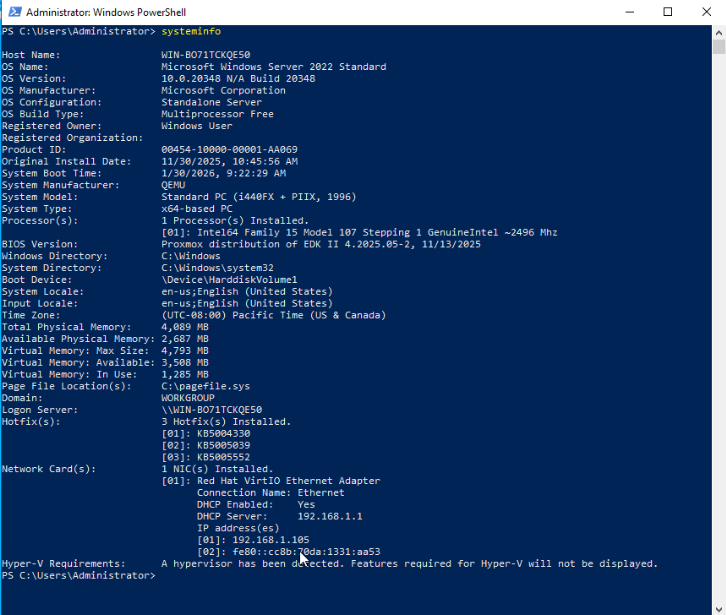Click the 'Registered Organization:' label
Screen dimensions: 726x615
[x=72, y=138]
